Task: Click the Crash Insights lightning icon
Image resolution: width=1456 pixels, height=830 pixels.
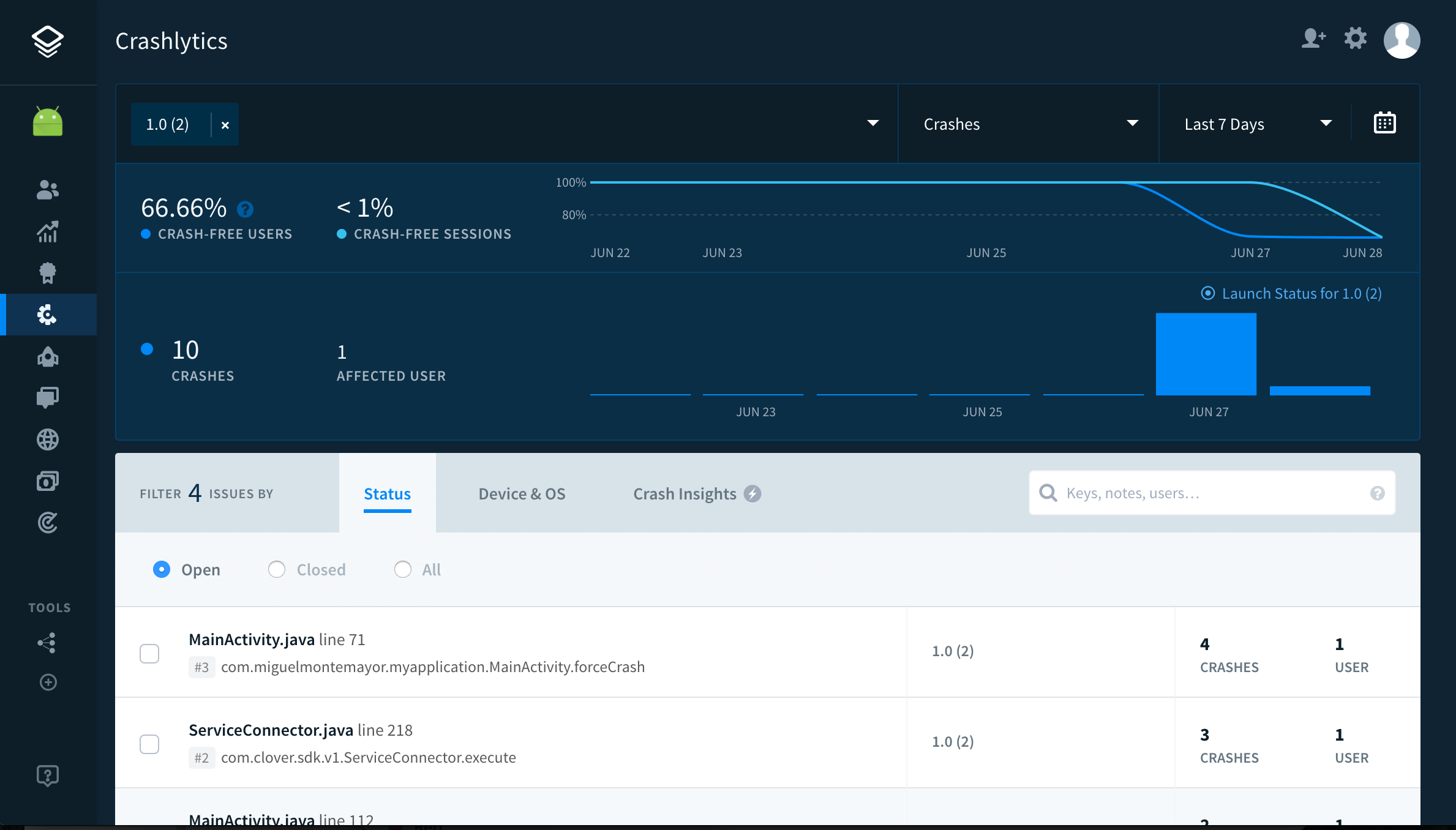Action: tap(752, 494)
